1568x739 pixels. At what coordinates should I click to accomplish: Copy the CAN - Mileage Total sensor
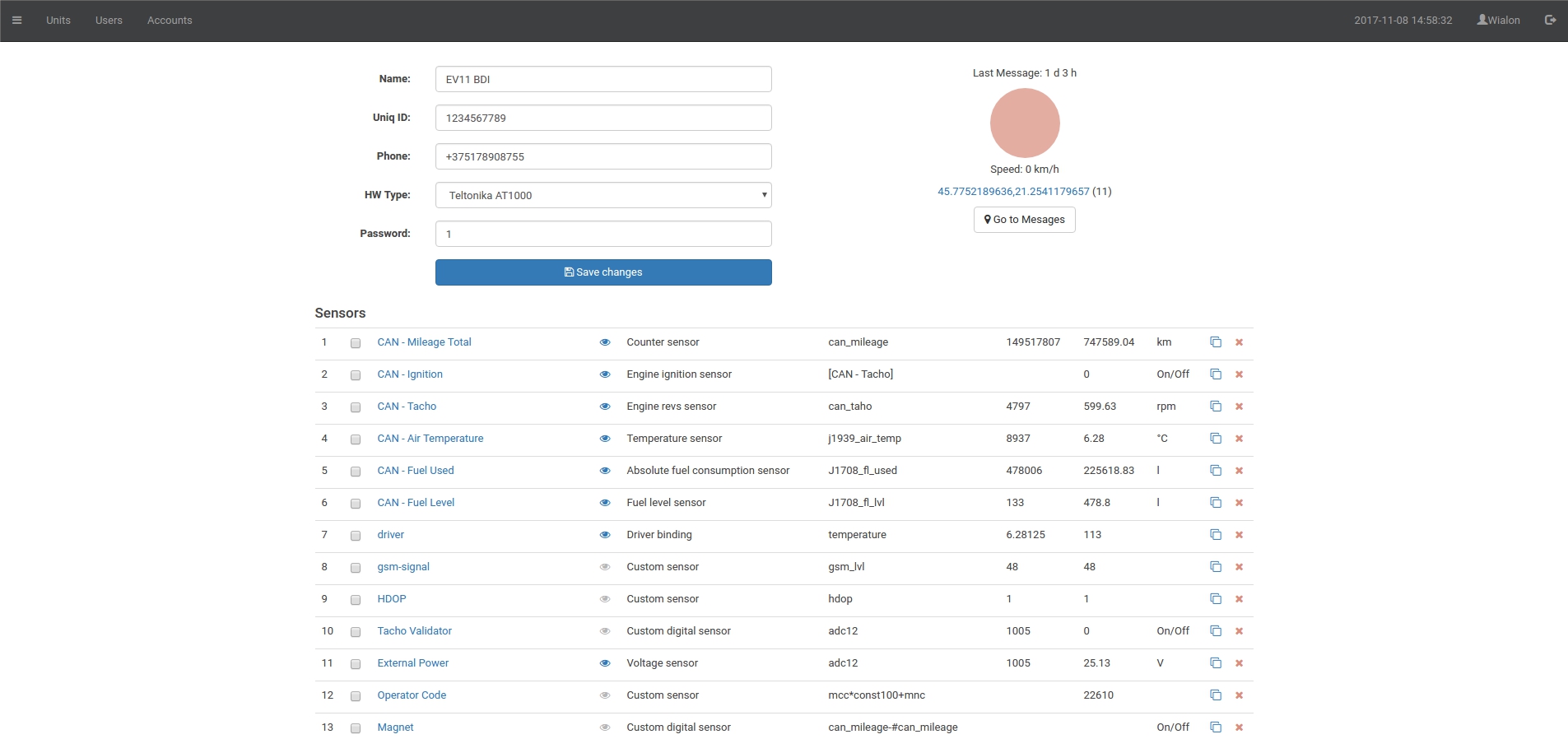click(1215, 342)
